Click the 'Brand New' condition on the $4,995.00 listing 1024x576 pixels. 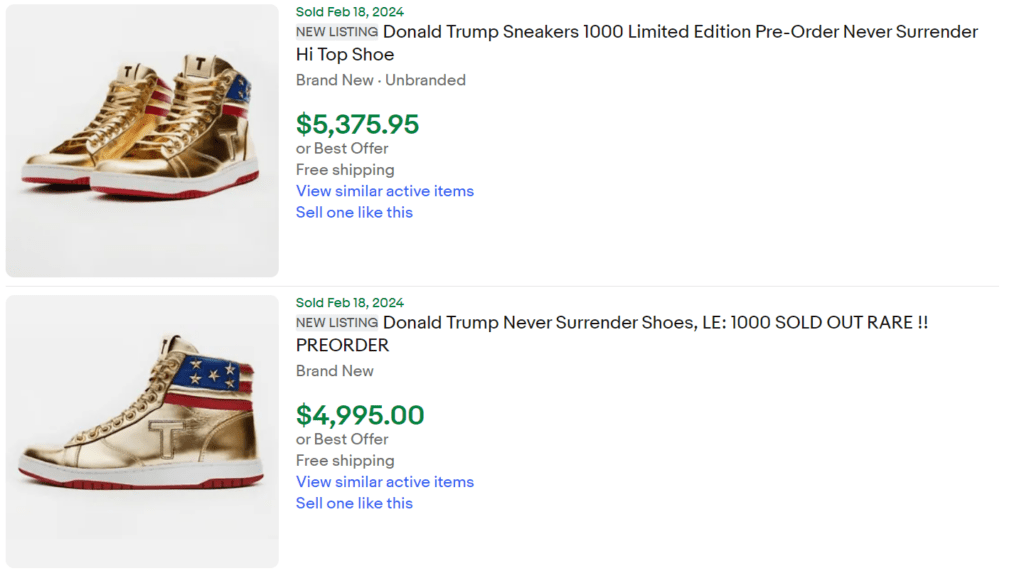tap(335, 371)
